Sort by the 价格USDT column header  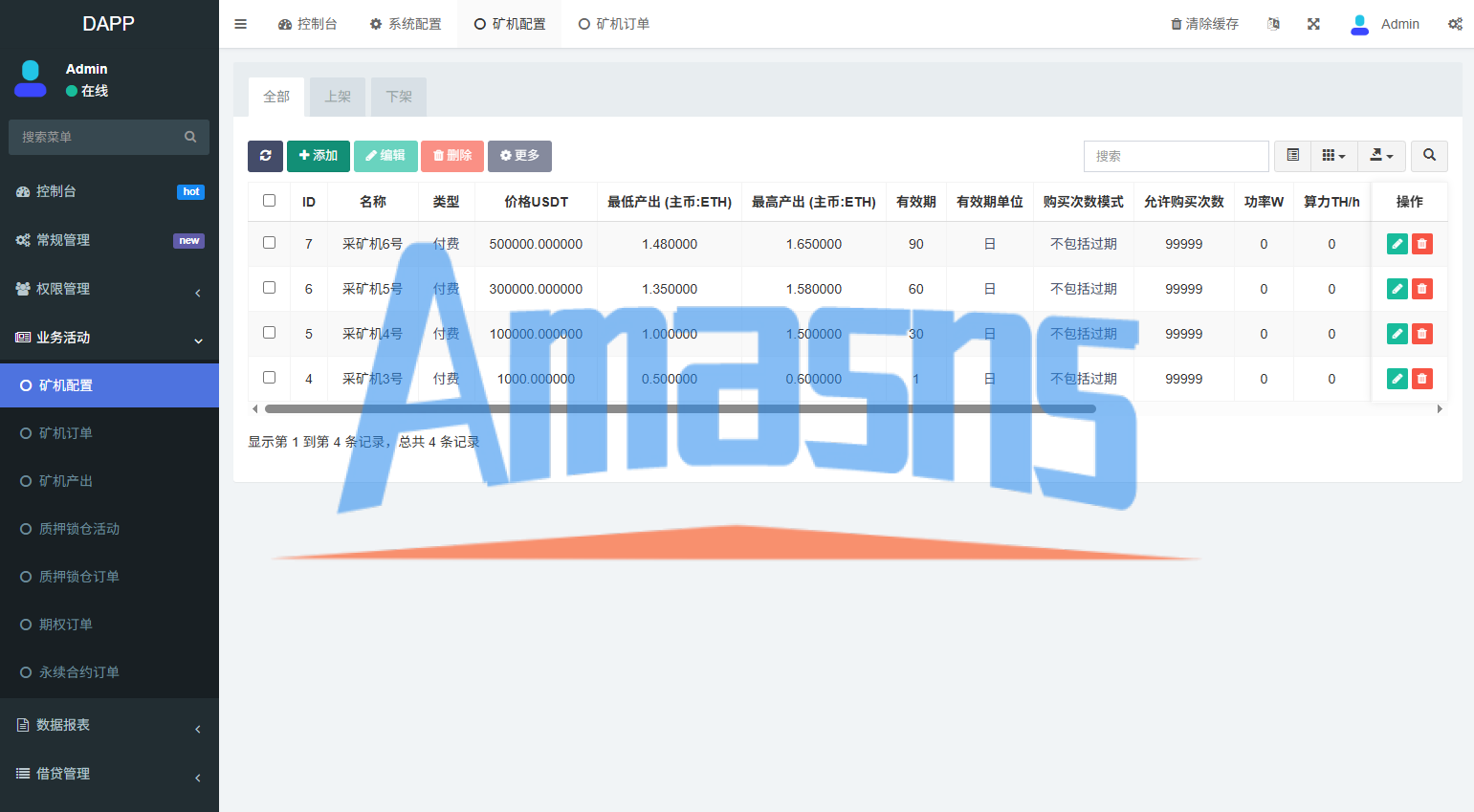click(537, 202)
